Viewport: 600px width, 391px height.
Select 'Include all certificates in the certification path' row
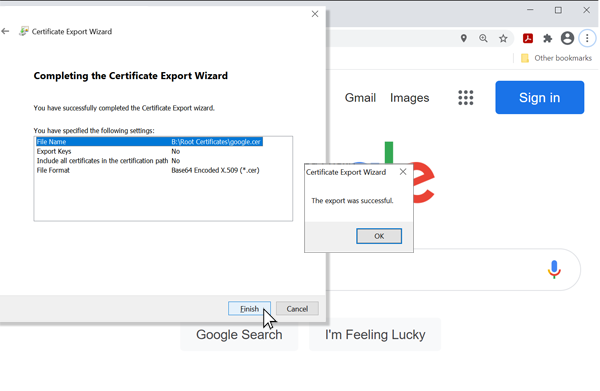tap(149, 161)
